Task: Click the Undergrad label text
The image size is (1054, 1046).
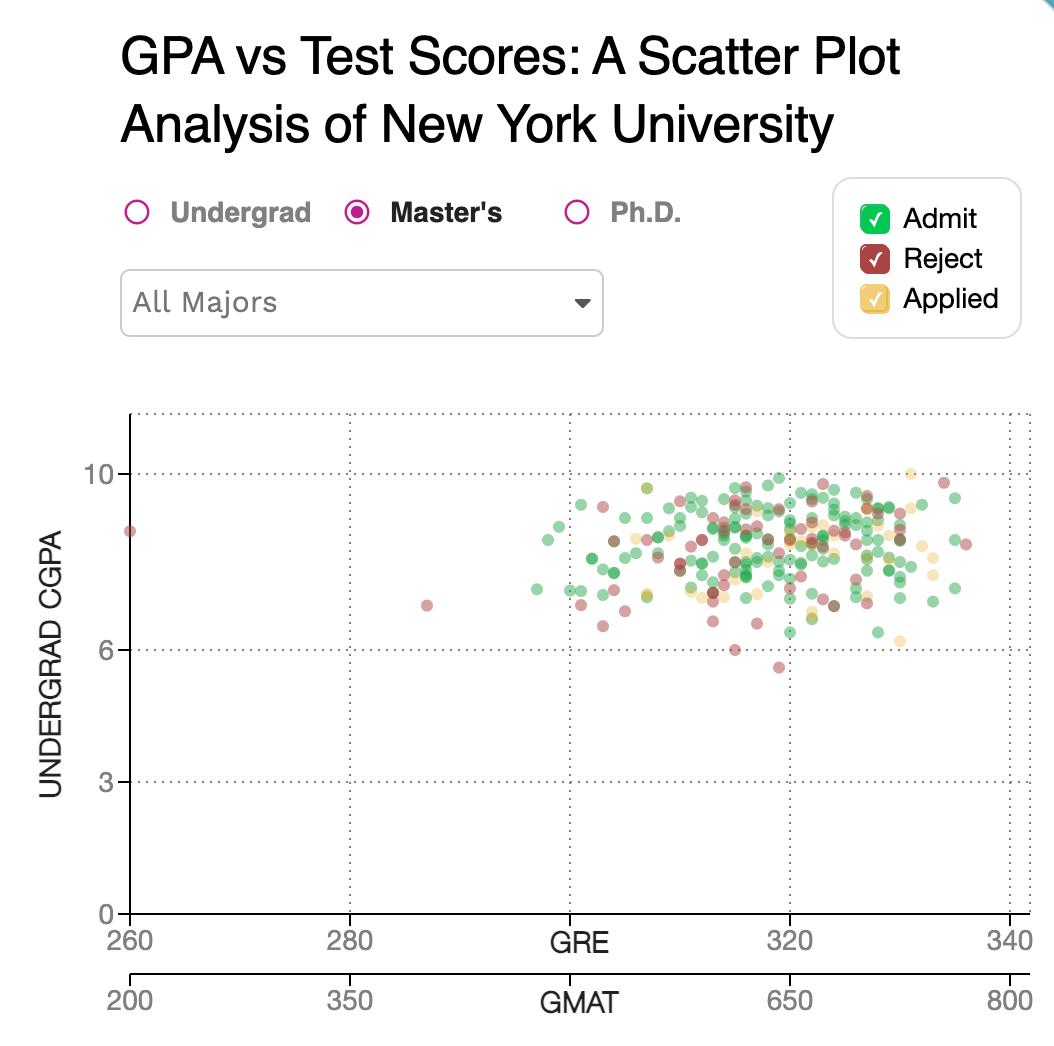Action: (240, 213)
